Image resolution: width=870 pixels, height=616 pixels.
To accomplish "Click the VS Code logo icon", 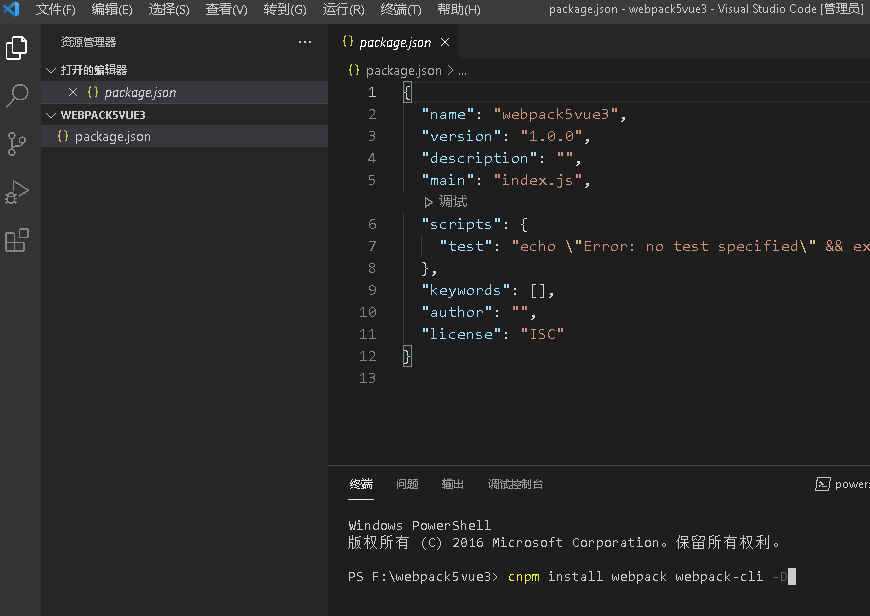I will 11,9.
